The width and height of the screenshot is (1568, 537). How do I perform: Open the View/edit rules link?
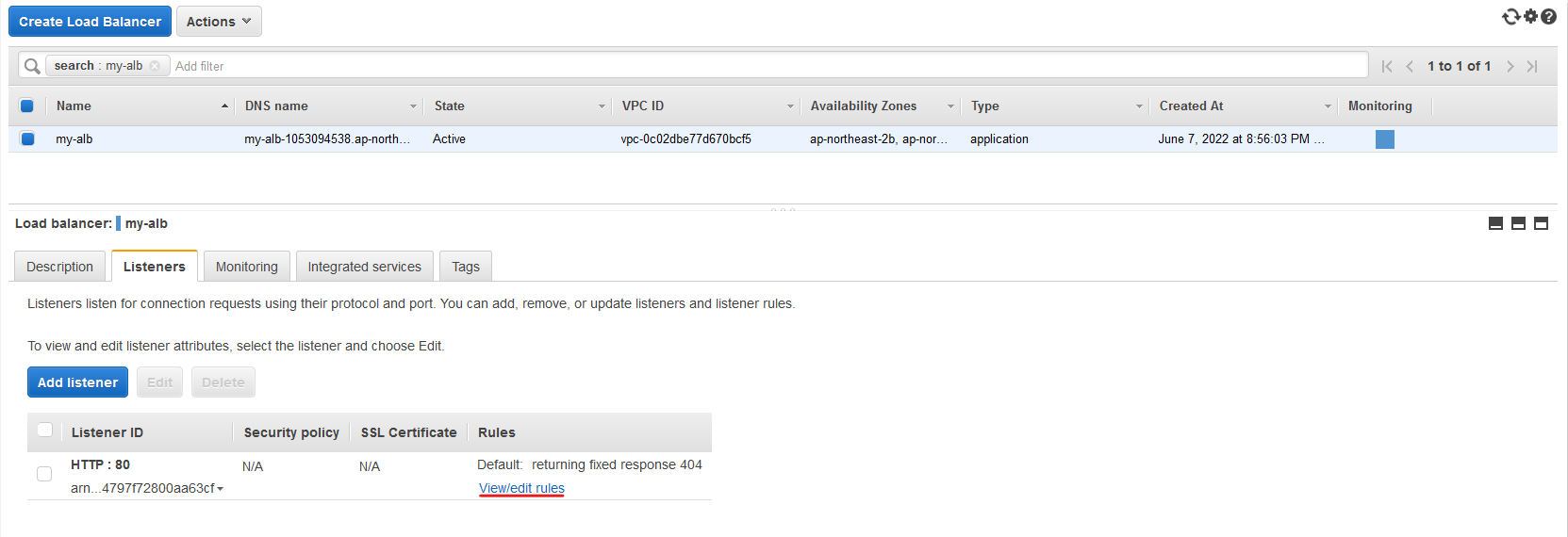pos(521,488)
